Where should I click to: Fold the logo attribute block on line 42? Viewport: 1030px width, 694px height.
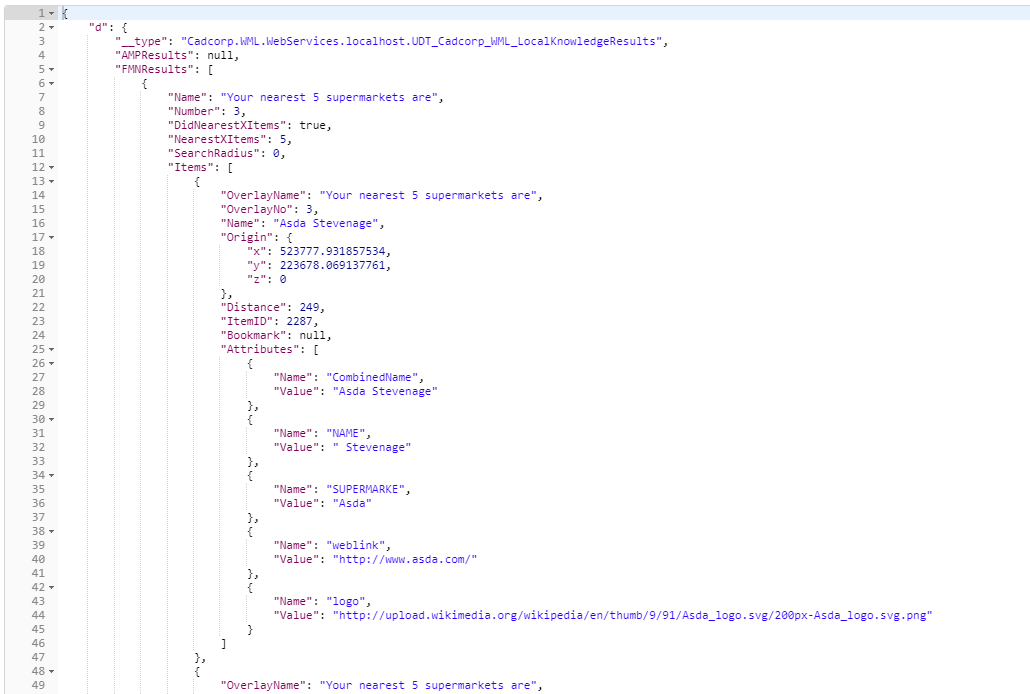point(52,588)
